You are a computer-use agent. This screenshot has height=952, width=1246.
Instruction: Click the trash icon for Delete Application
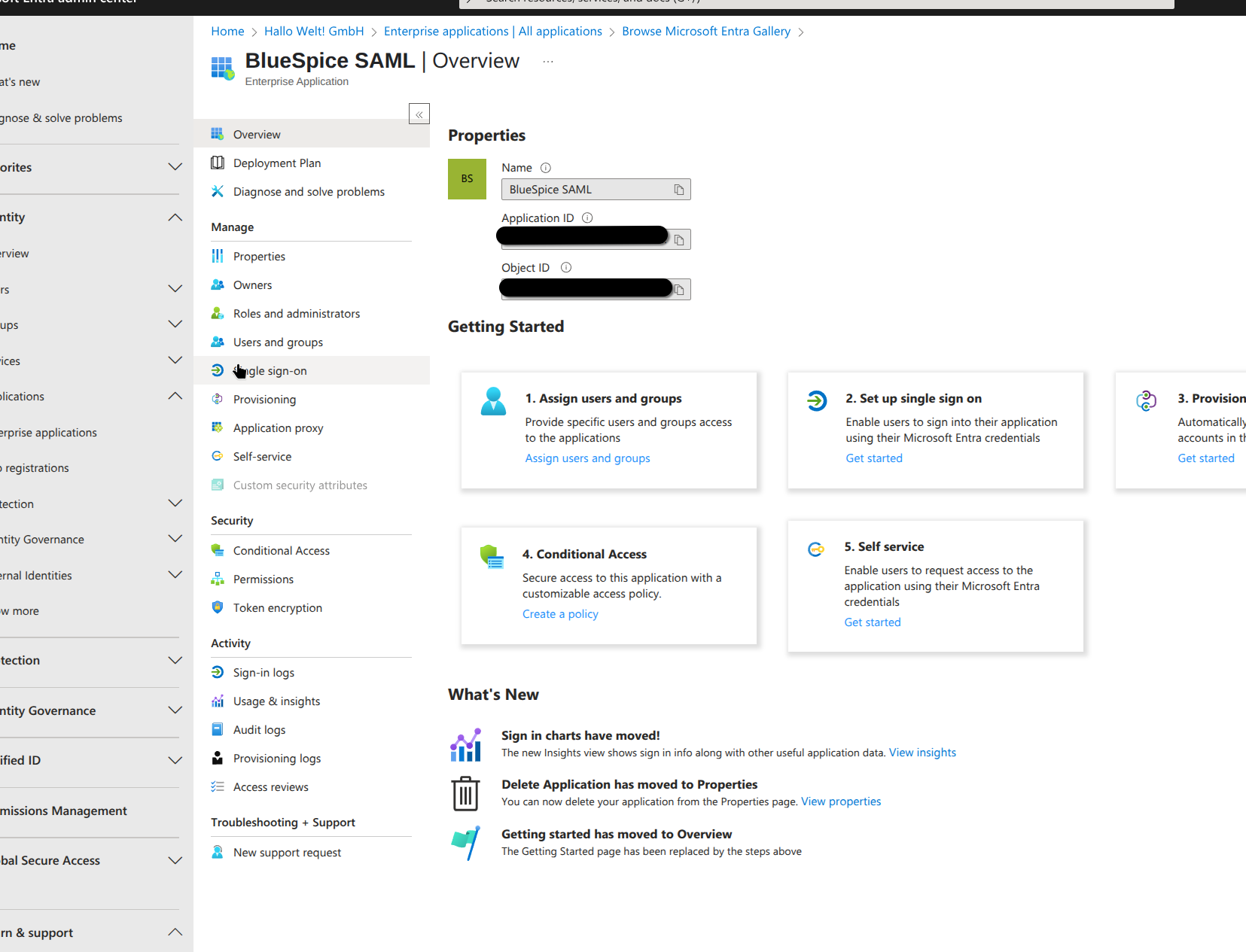pyautogui.click(x=465, y=793)
